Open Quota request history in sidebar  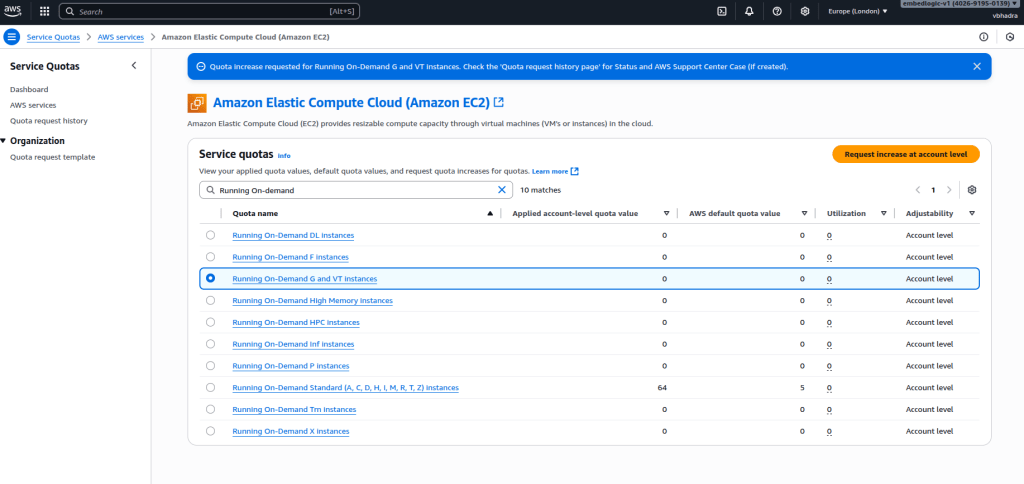tap(48, 120)
